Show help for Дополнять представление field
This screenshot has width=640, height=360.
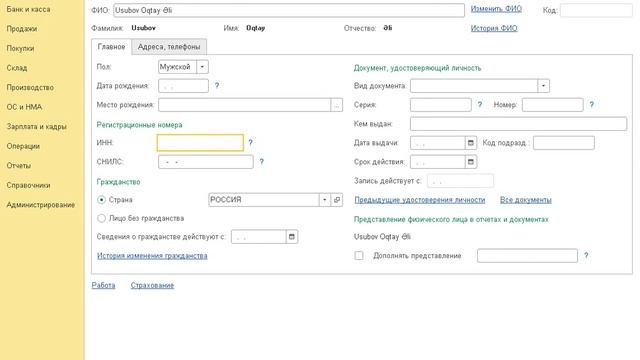pos(586,256)
